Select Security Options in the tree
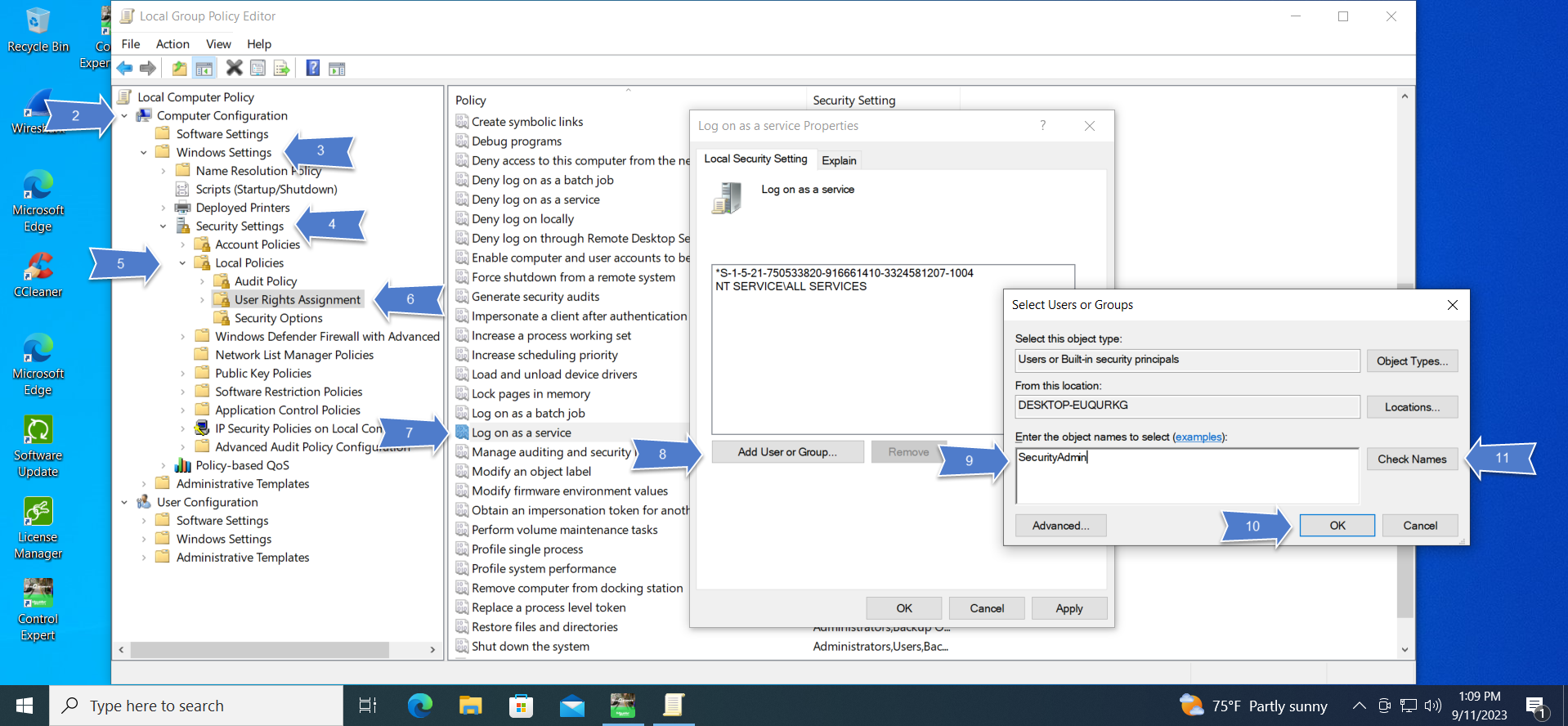Image resolution: width=1568 pixels, height=726 pixels. click(x=279, y=318)
